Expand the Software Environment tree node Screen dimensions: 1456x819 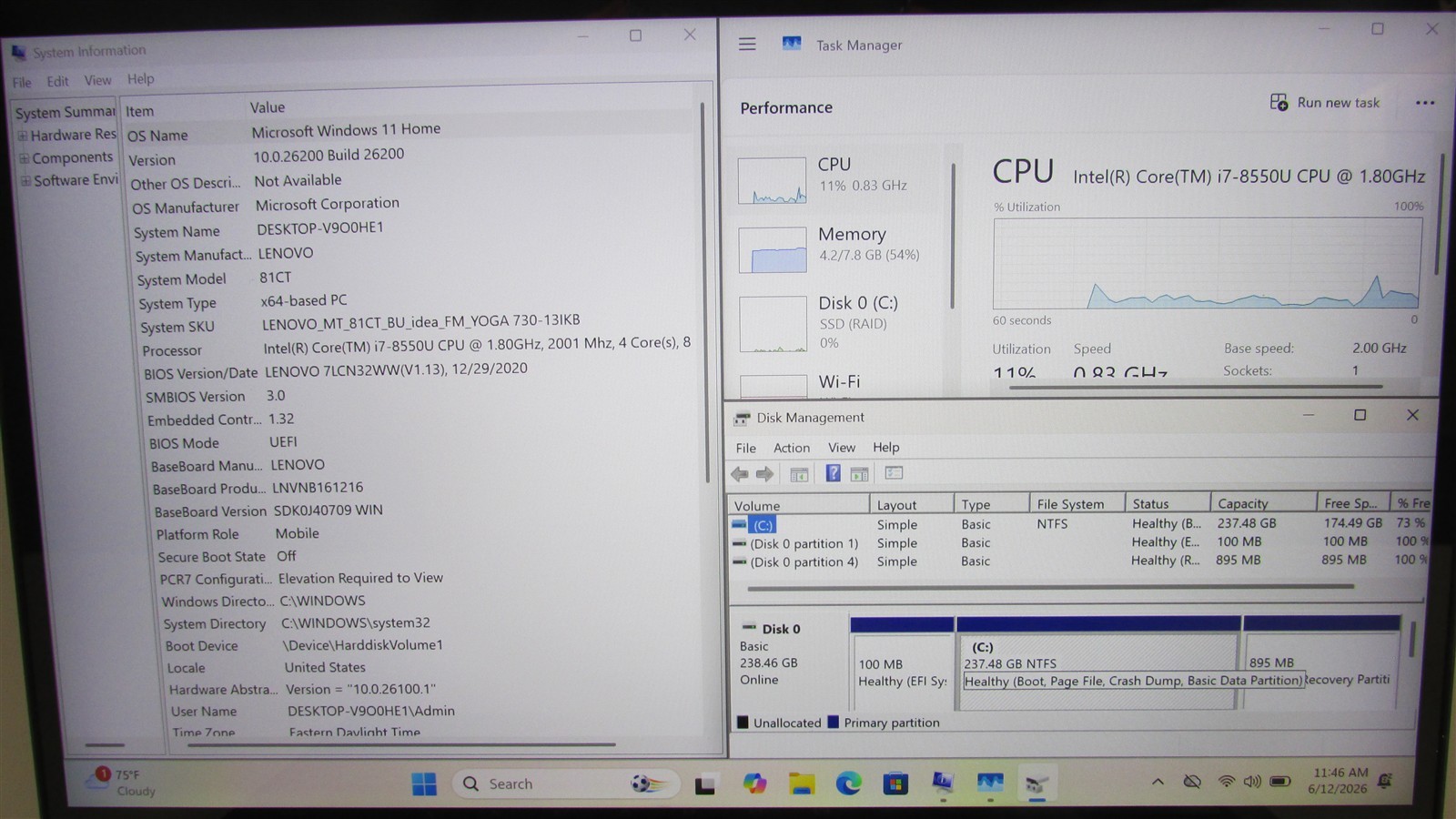click(26, 181)
